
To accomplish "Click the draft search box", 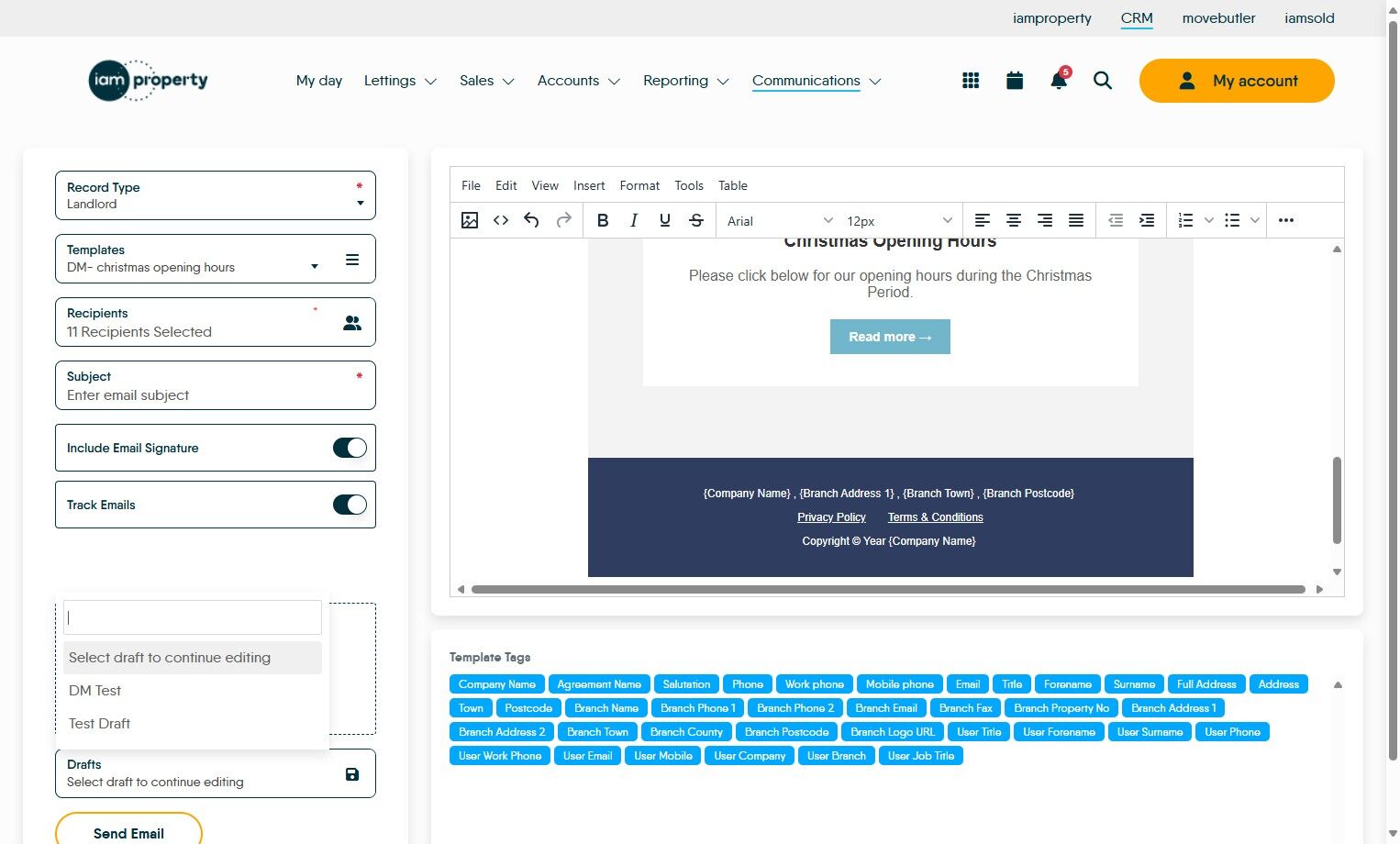I will (x=193, y=617).
